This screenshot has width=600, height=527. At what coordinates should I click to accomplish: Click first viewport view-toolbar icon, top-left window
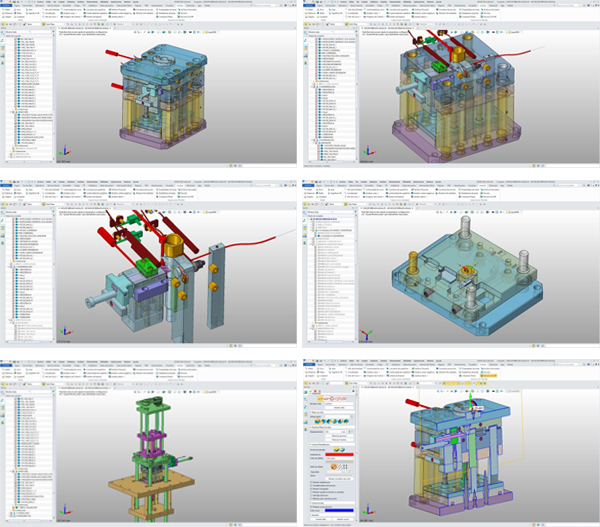tap(135, 32)
